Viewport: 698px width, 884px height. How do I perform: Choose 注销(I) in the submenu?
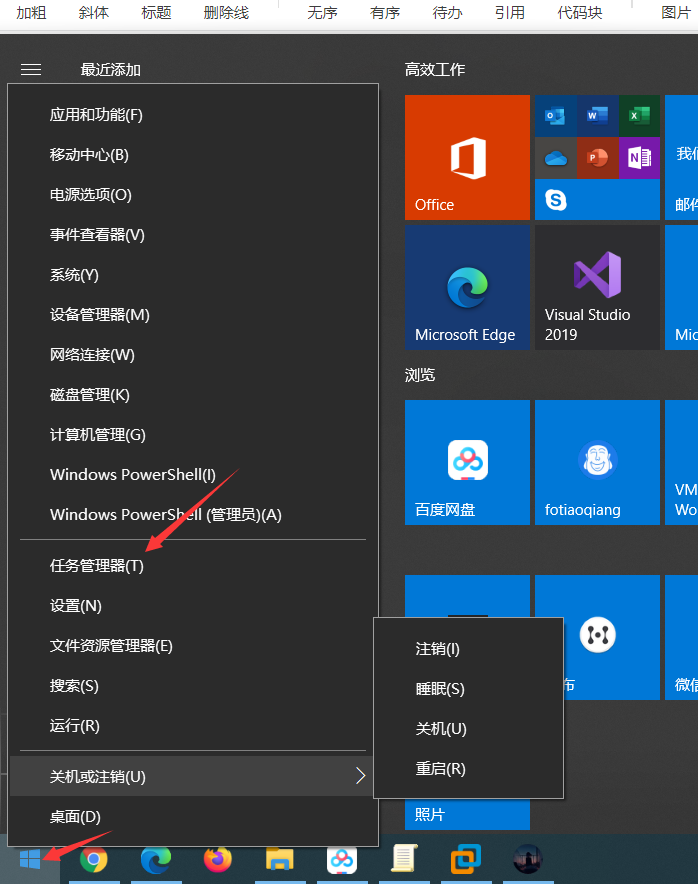point(469,649)
